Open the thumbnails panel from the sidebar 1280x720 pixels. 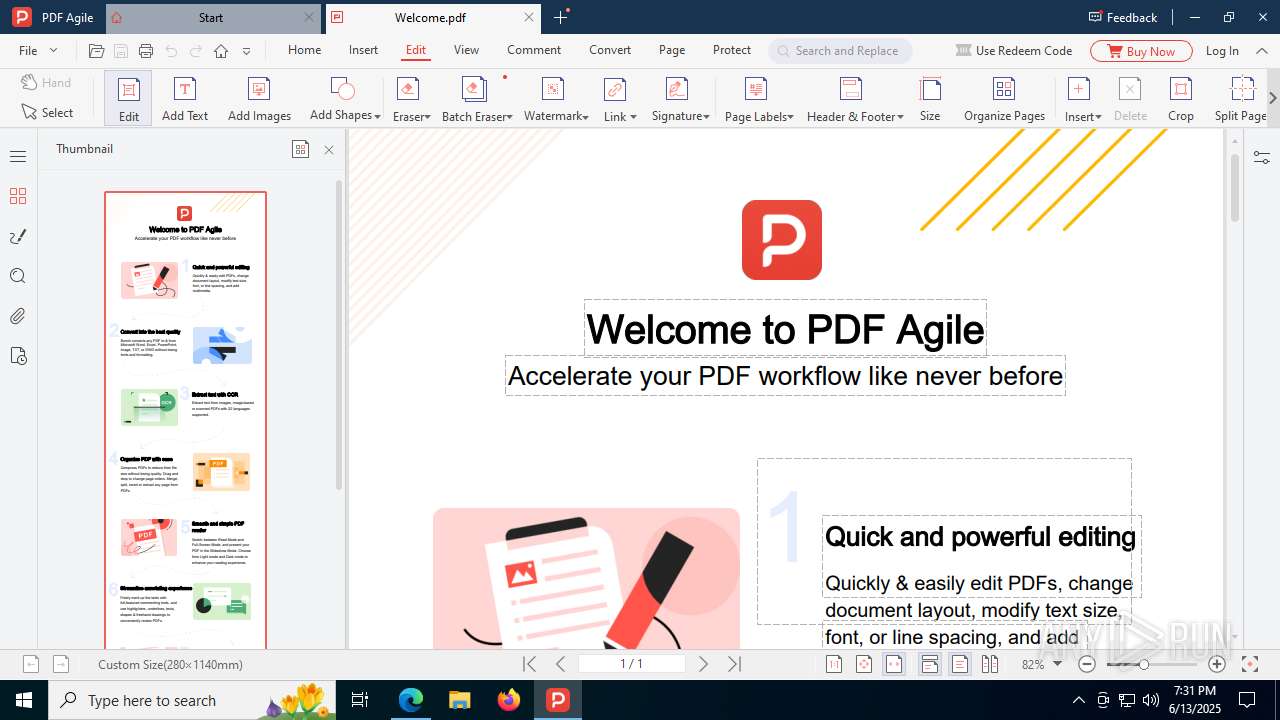tap(18, 196)
